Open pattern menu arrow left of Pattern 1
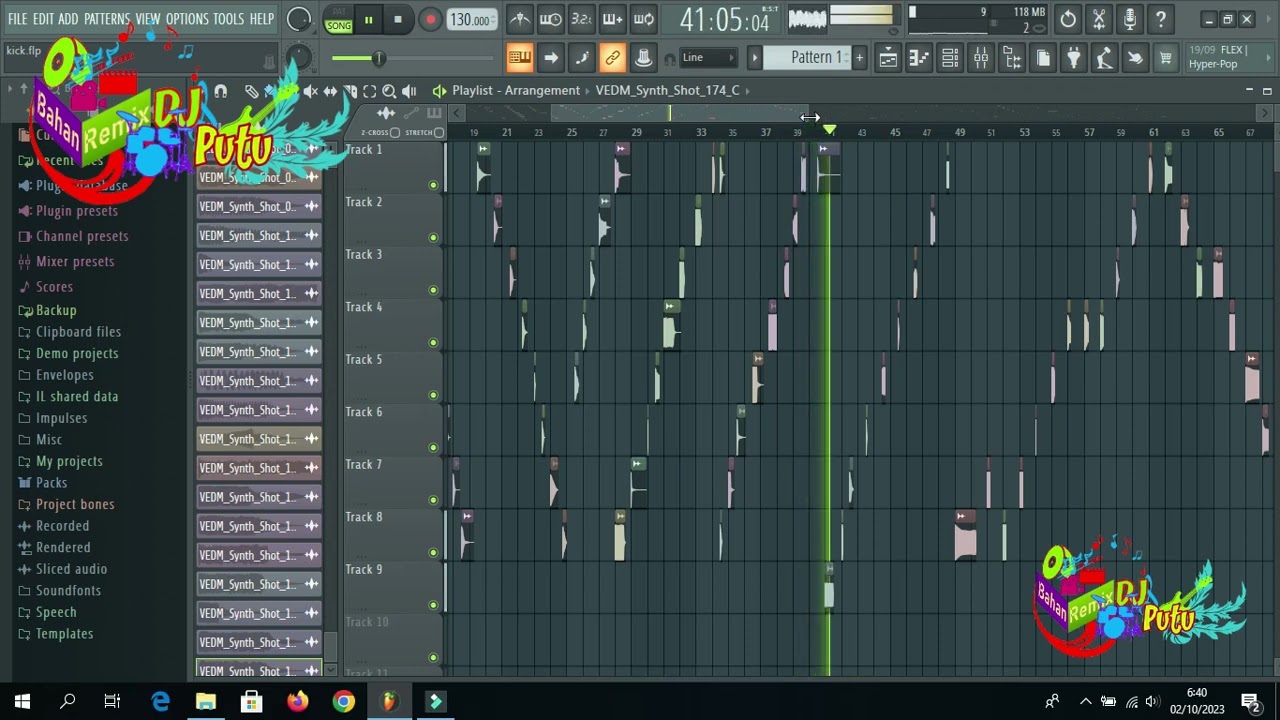 (x=755, y=58)
